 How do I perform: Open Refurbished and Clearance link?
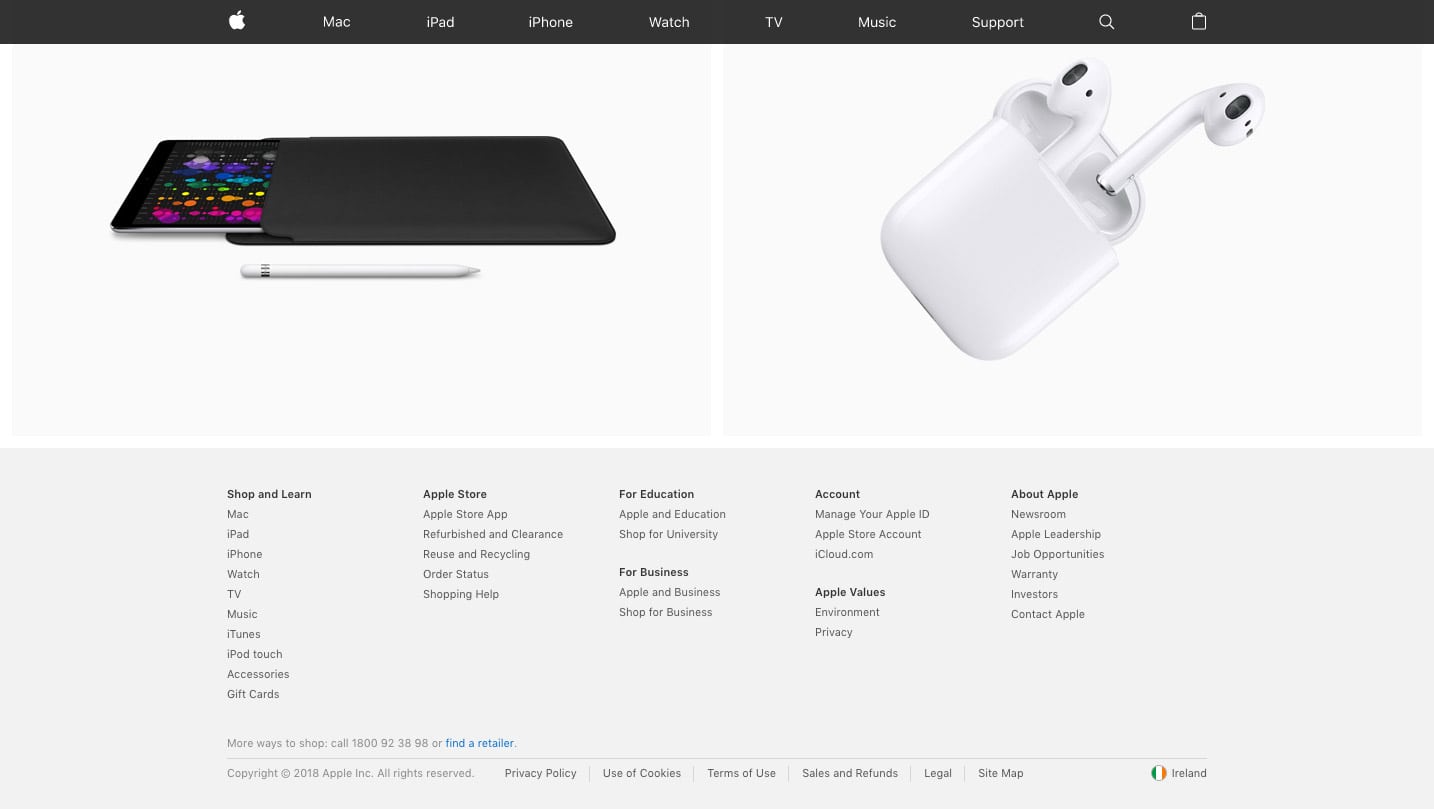493,534
